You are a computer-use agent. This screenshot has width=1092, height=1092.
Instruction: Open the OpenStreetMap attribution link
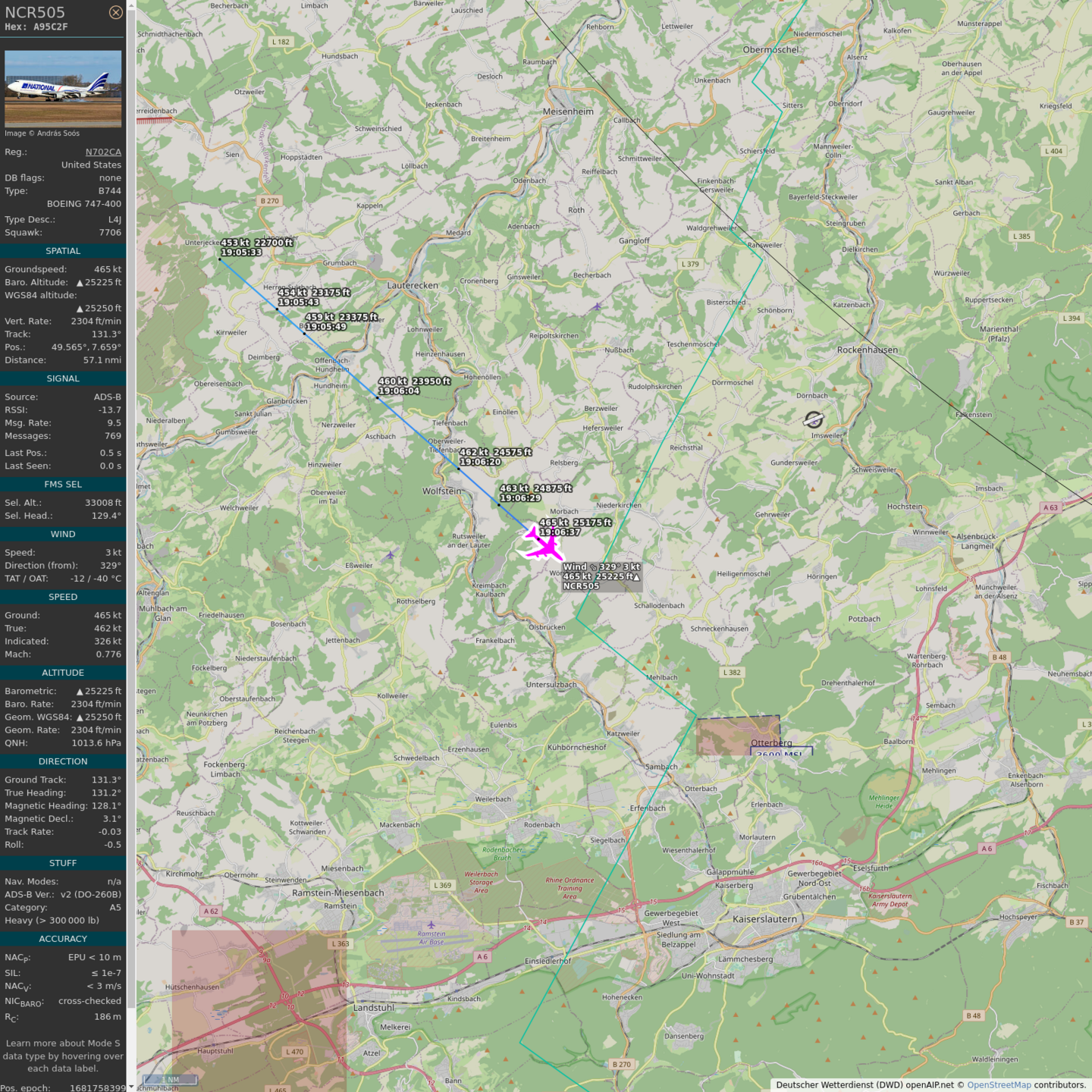coord(999,1085)
